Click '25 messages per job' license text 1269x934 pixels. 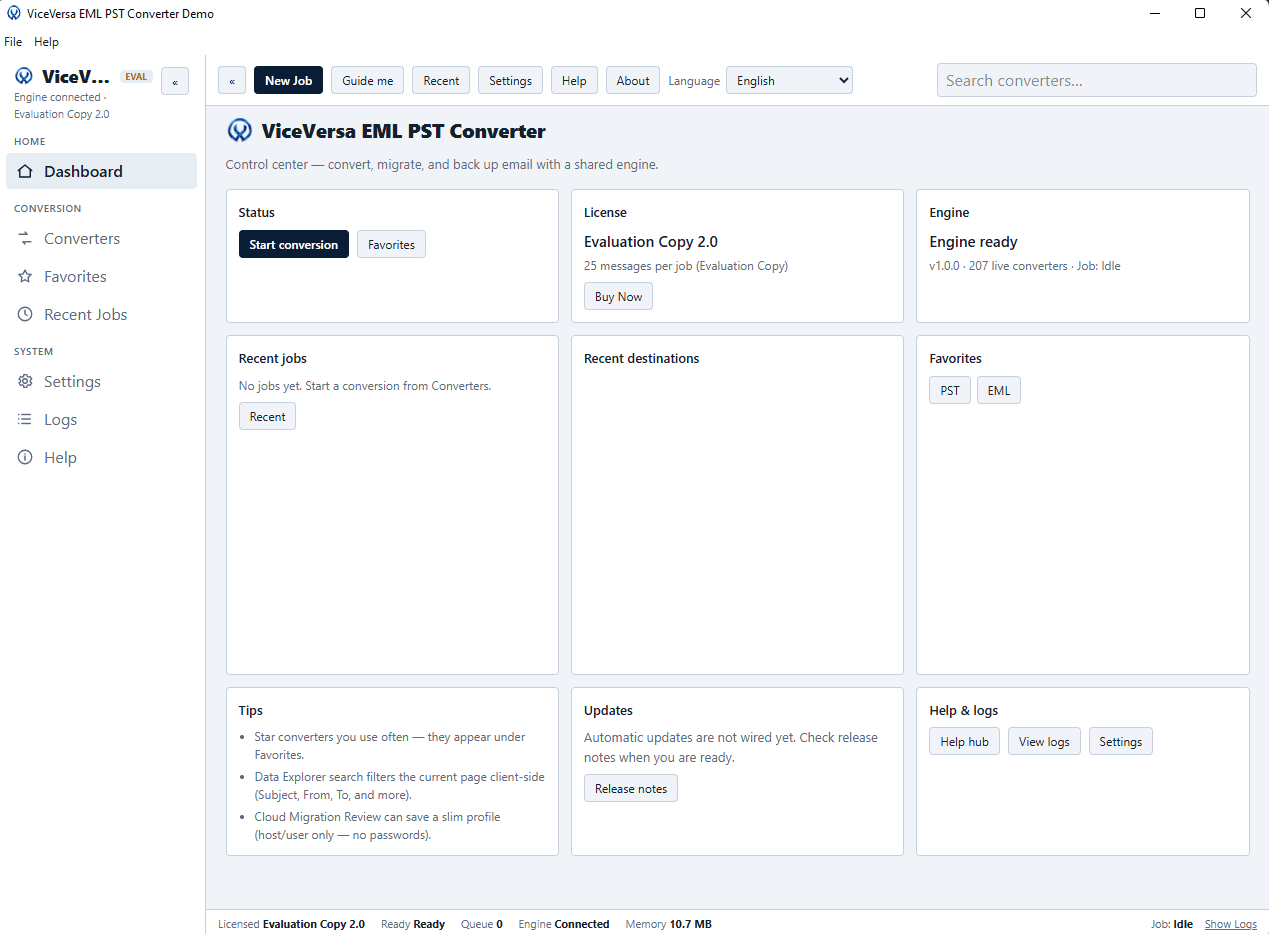tap(686, 266)
